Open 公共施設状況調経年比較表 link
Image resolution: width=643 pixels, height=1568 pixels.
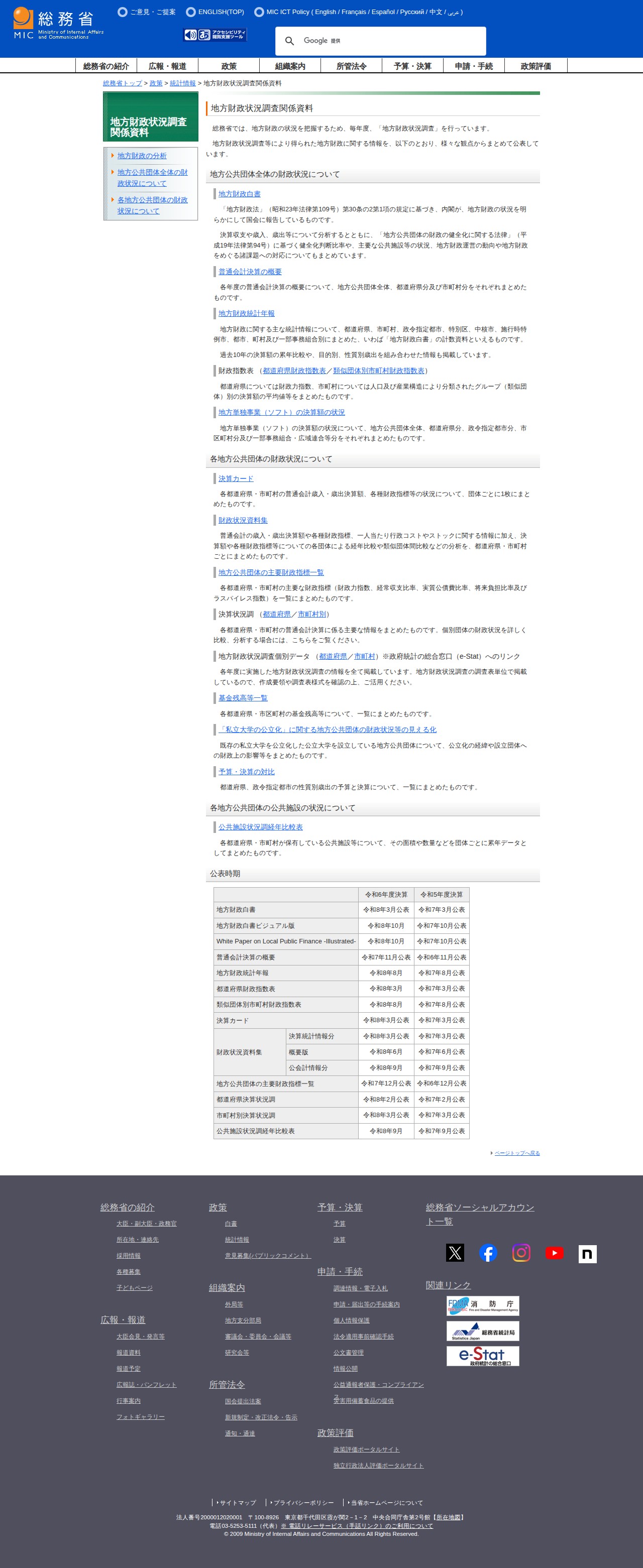(x=261, y=826)
